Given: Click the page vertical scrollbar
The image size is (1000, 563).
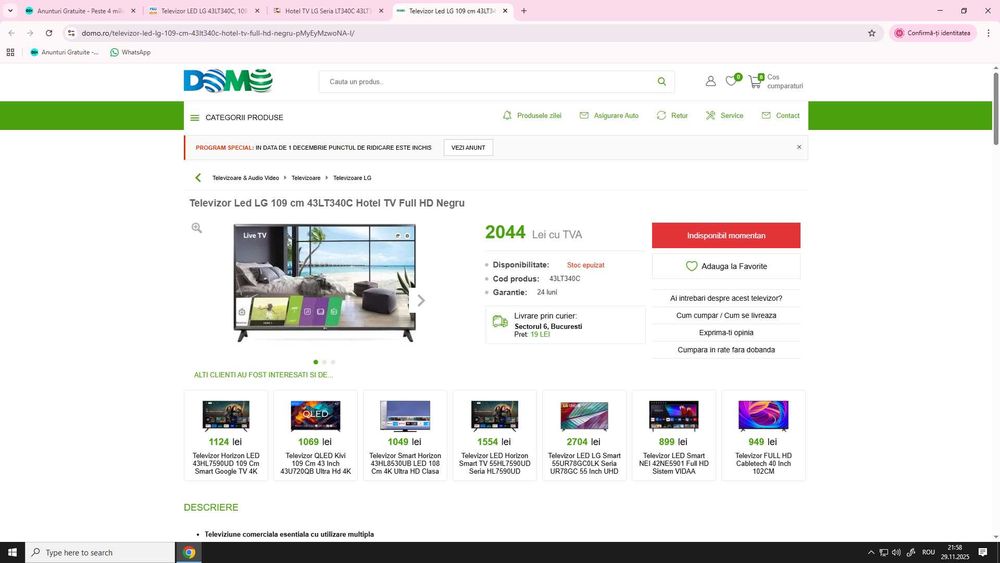Looking at the screenshot, I should [996, 108].
